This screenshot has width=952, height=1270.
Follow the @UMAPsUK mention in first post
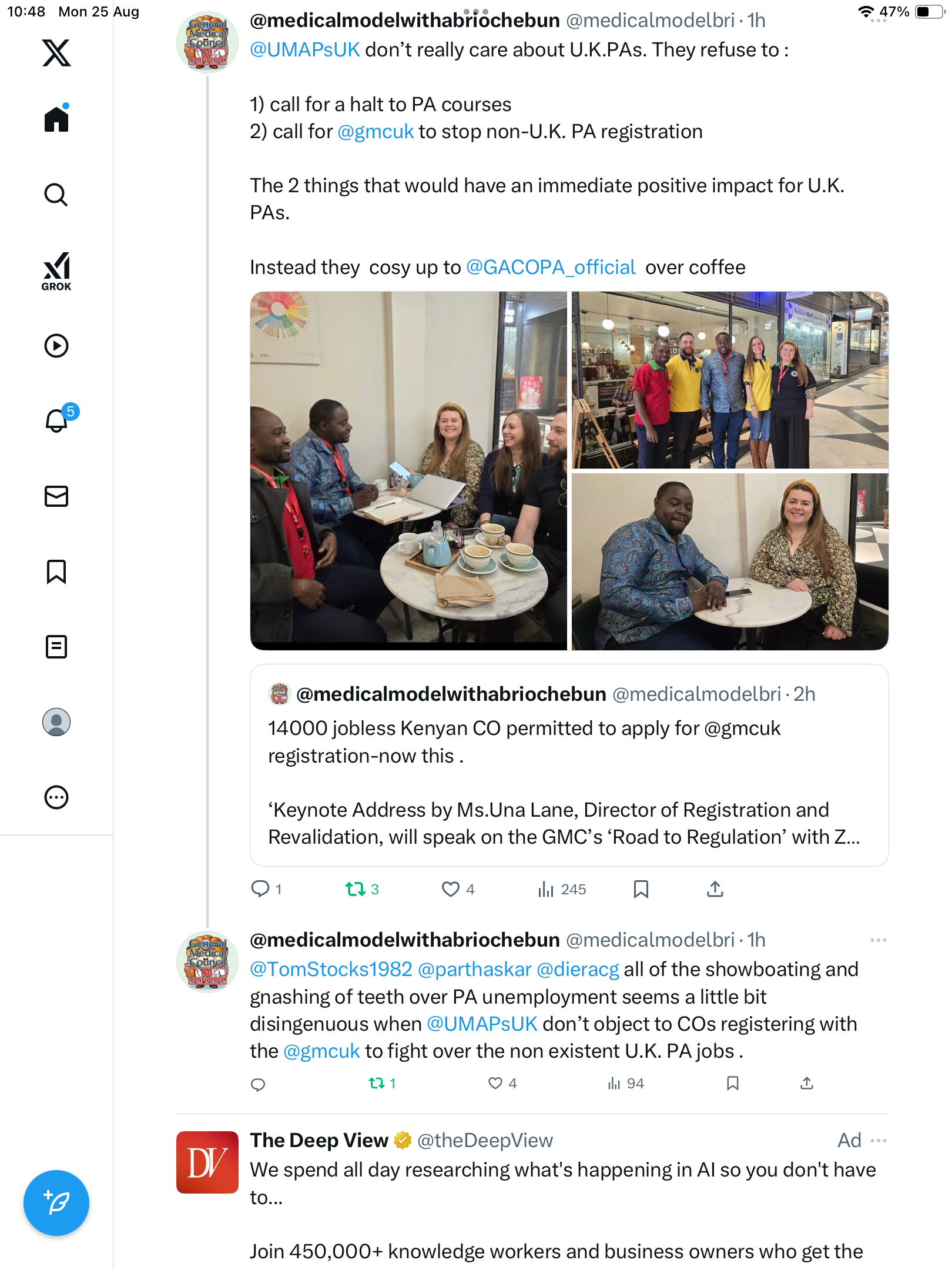pyautogui.click(x=304, y=50)
